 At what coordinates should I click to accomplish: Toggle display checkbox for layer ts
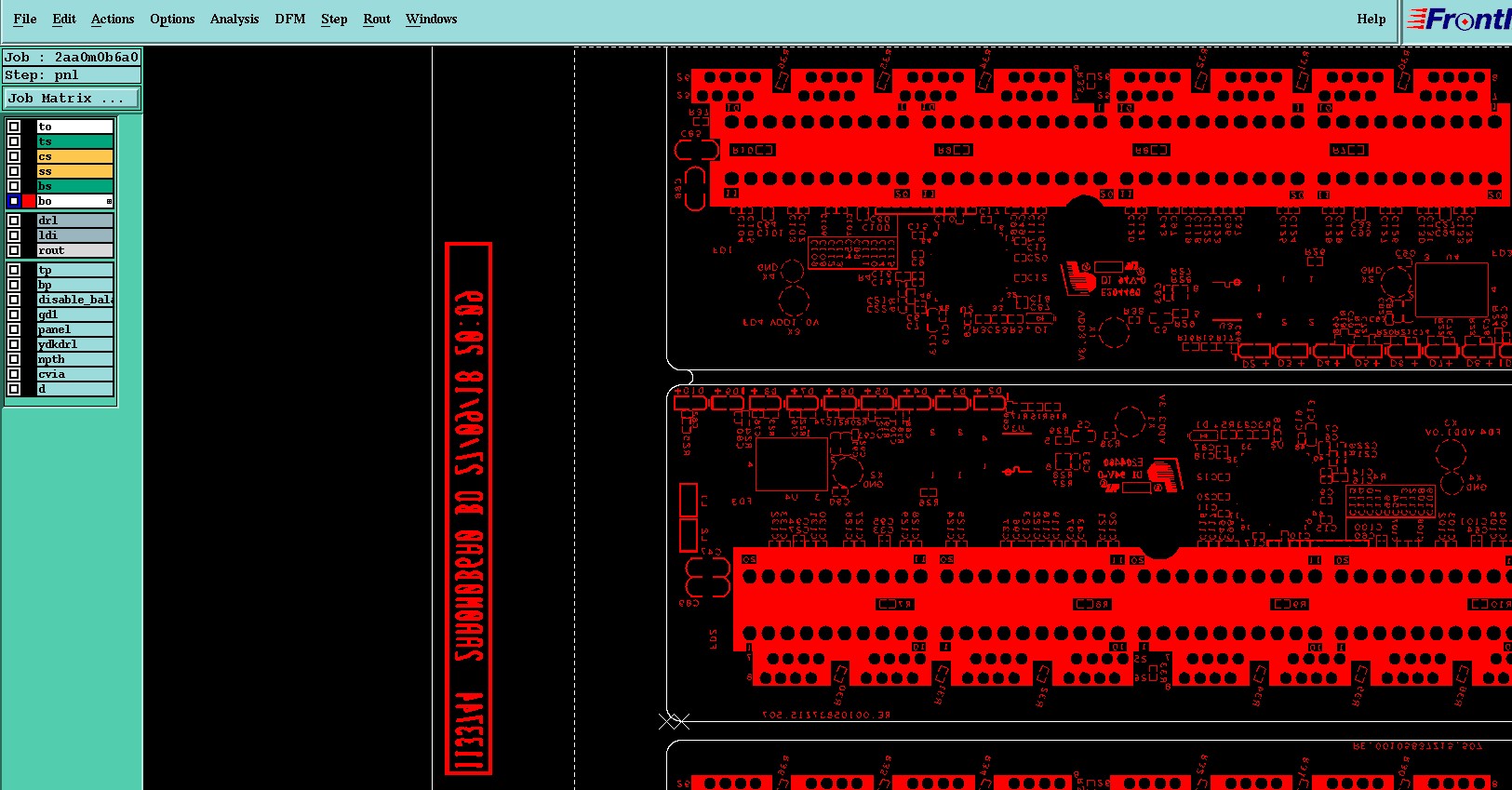click(x=14, y=141)
